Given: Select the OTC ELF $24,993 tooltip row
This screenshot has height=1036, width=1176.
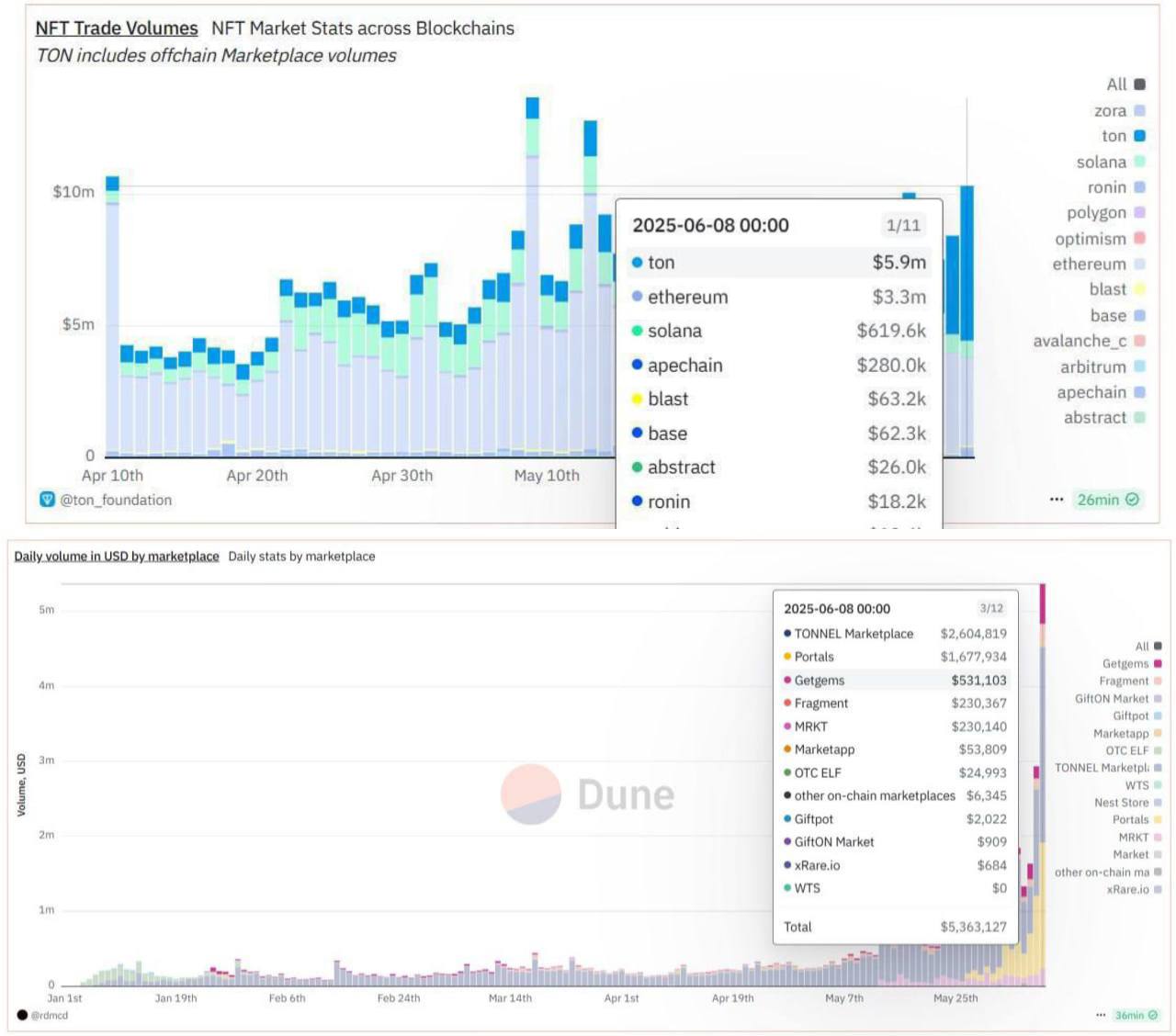Looking at the screenshot, I should [895, 773].
